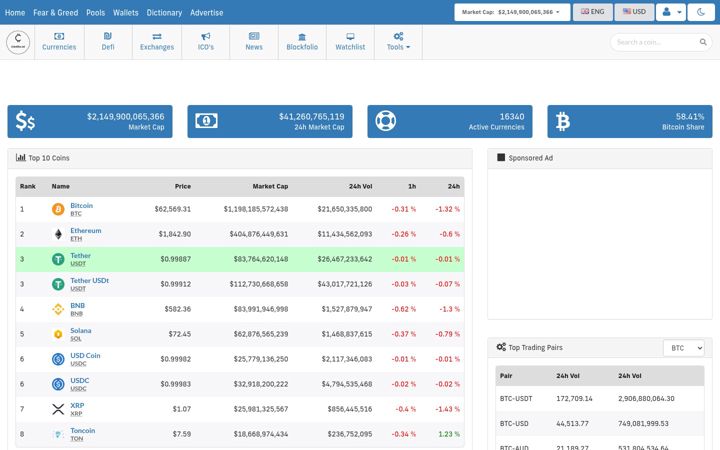Expand the Tools dropdown menu
The width and height of the screenshot is (720, 450).
point(398,42)
